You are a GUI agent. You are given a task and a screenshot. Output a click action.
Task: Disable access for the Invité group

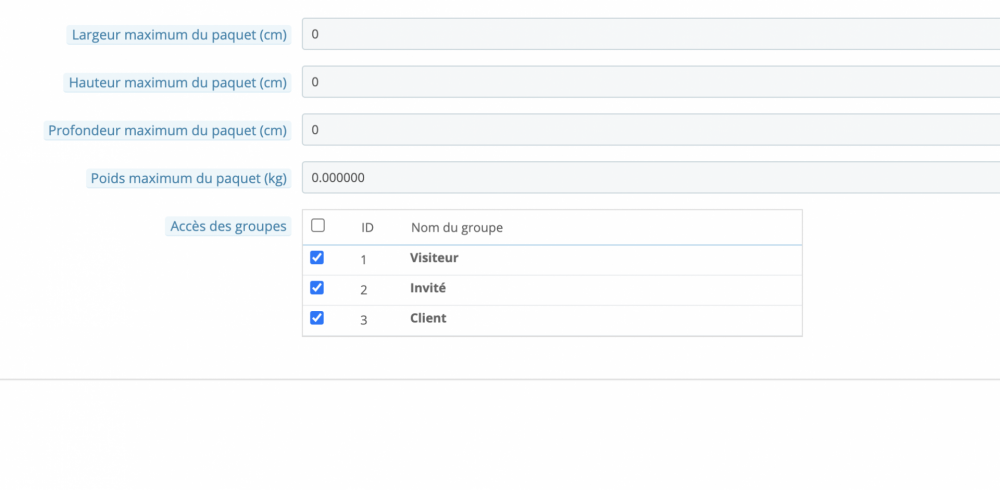pos(317,288)
